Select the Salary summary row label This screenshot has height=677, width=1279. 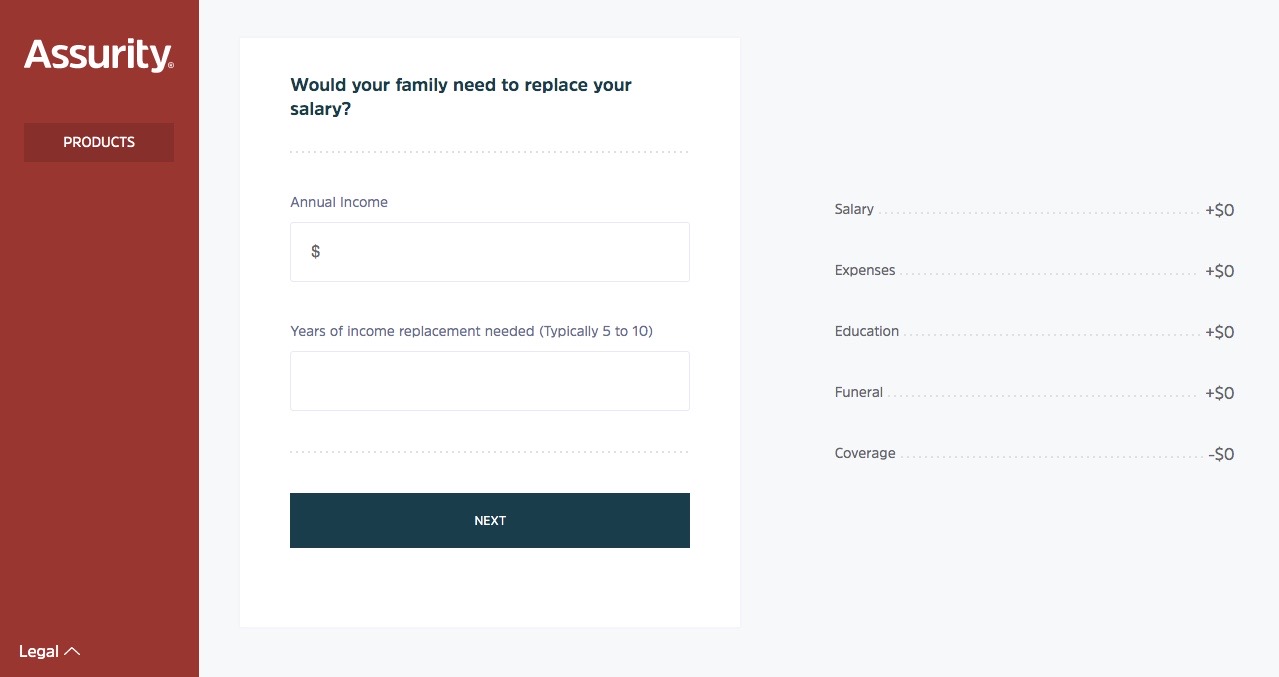coord(854,209)
